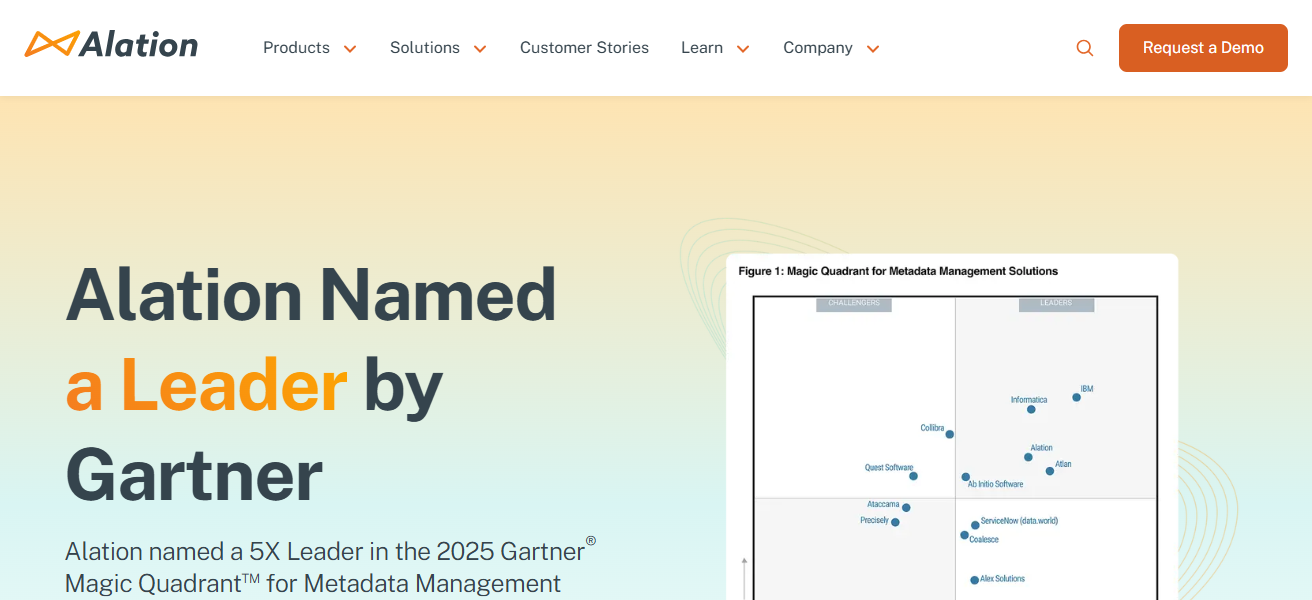
Task: Select the Collibra data point dot
Action: pyautogui.click(x=949, y=434)
